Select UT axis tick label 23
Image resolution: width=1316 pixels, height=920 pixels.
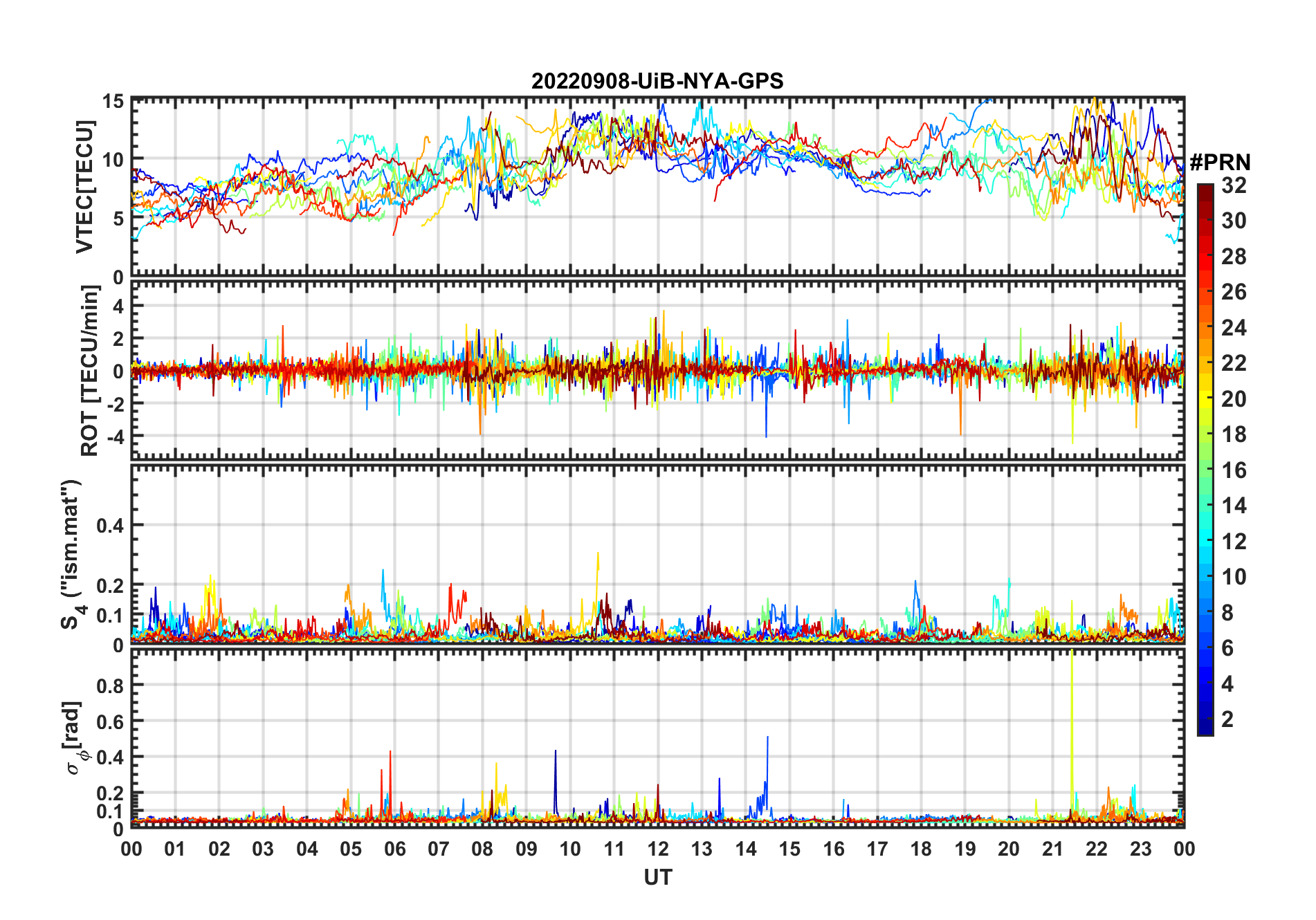pyautogui.click(x=1140, y=848)
